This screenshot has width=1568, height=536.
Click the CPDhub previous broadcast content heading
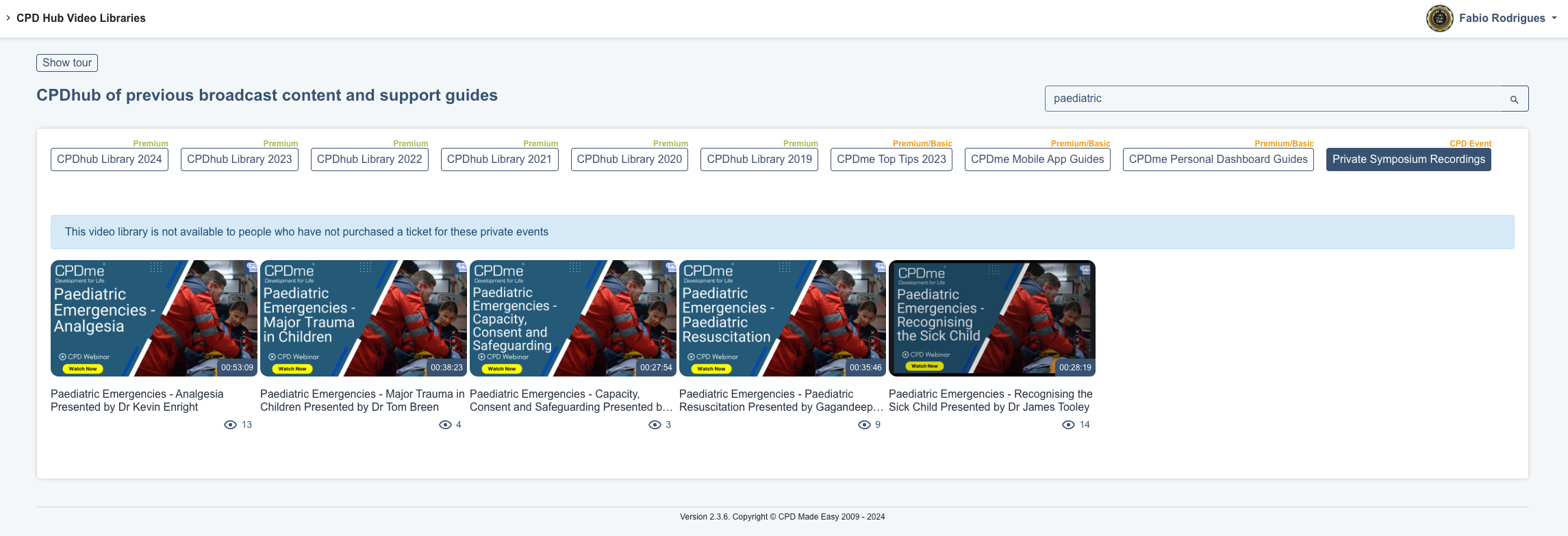[x=267, y=95]
